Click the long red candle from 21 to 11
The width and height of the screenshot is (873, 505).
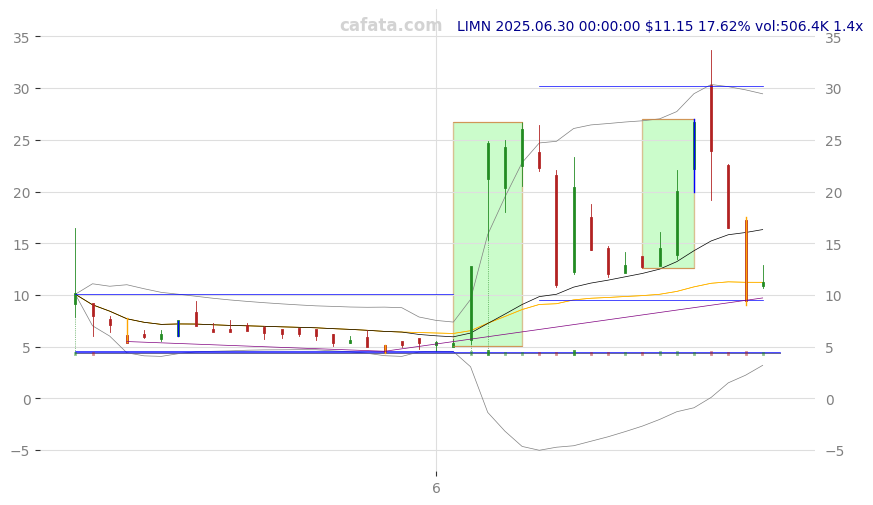(556, 231)
